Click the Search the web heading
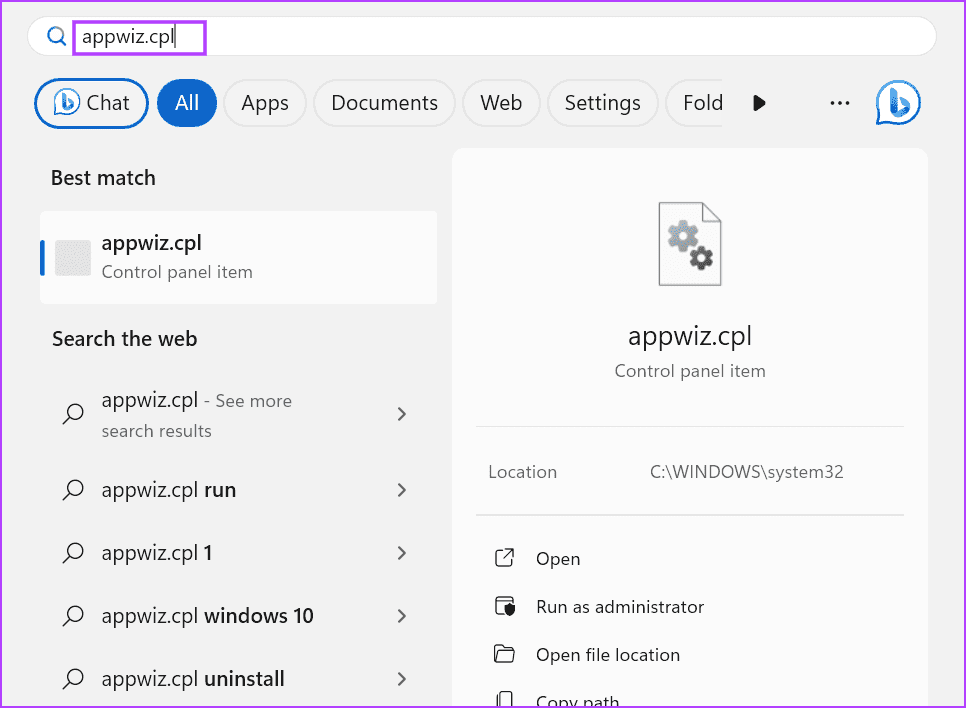The image size is (966, 708). [124, 339]
